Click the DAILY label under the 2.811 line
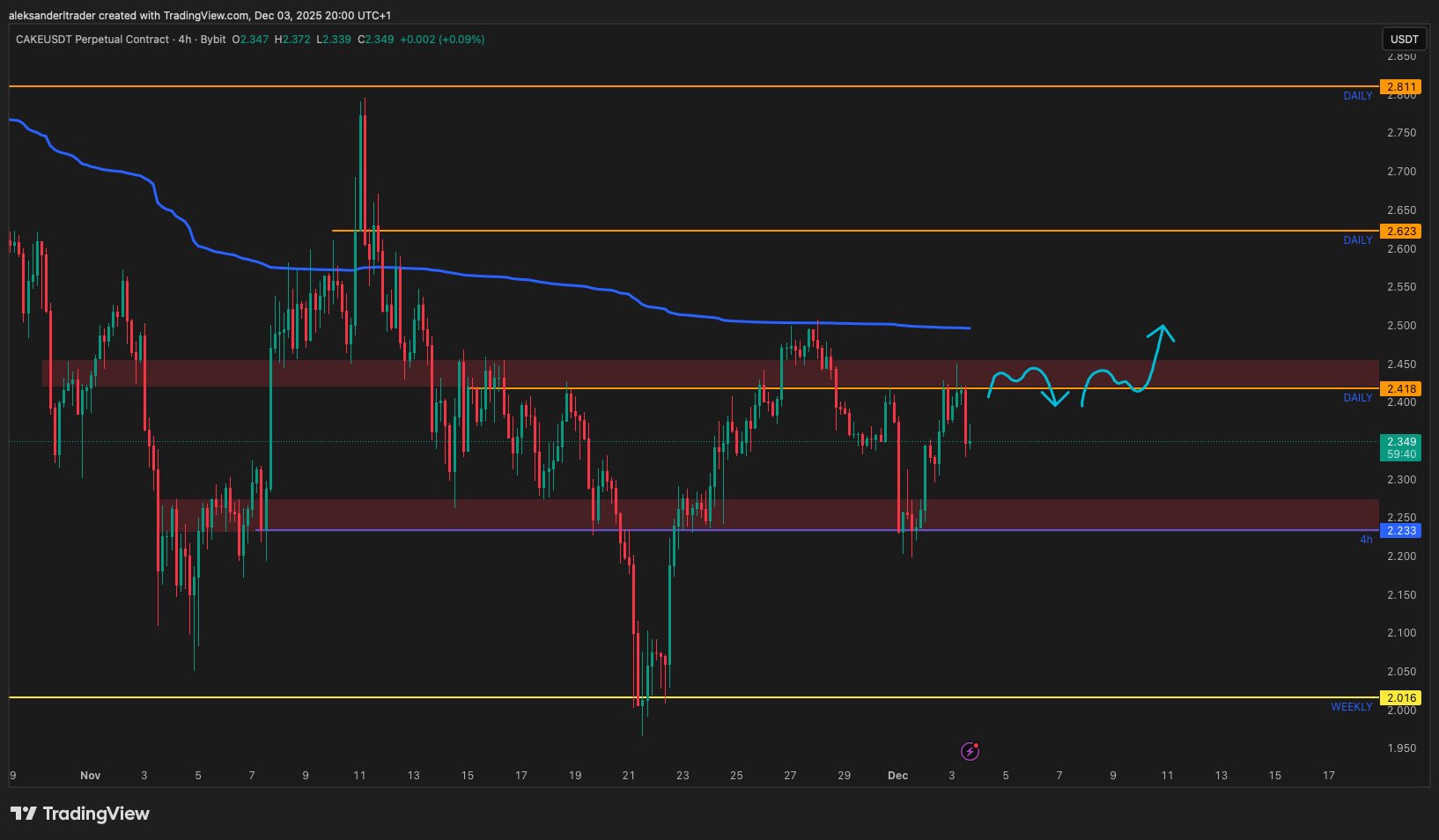1439x840 pixels. 1357,96
